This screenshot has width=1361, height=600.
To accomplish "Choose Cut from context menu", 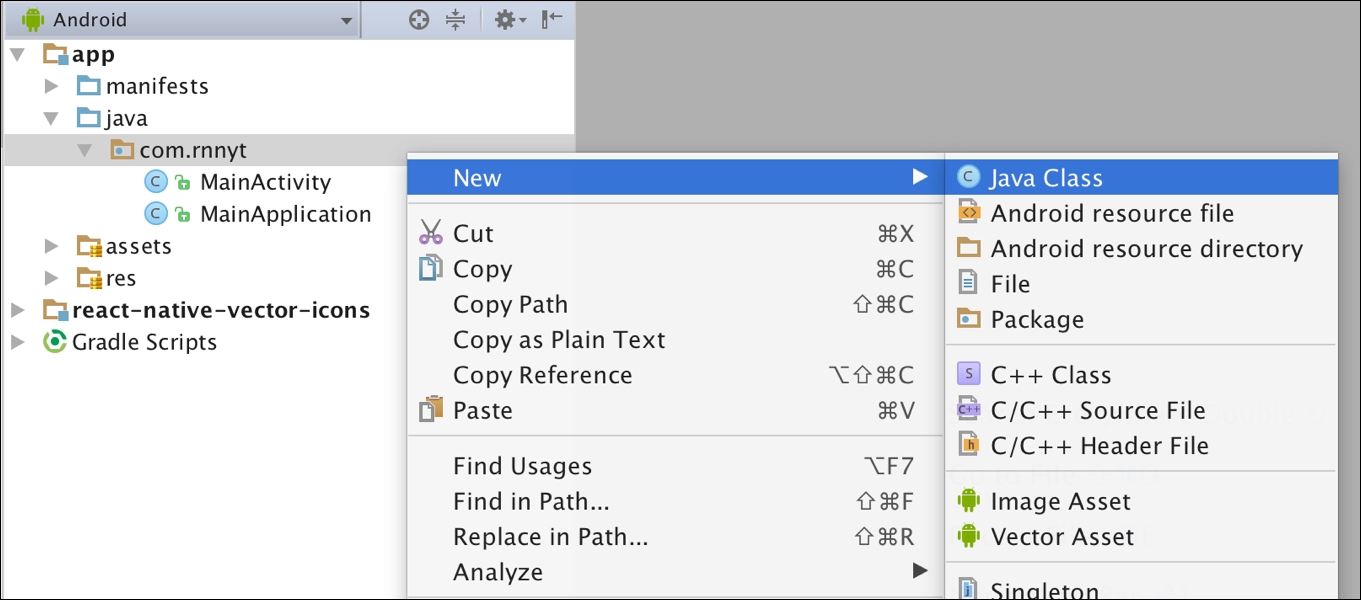I will click(675, 234).
